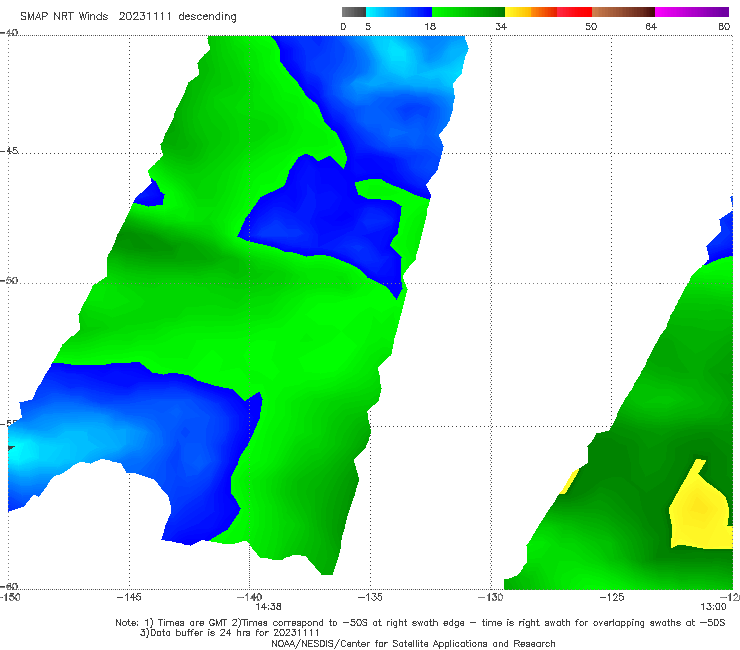Click the note '3)Data buffer is 24 hrs'
The height and width of the screenshot is (650, 740).
tap(229, 633)
